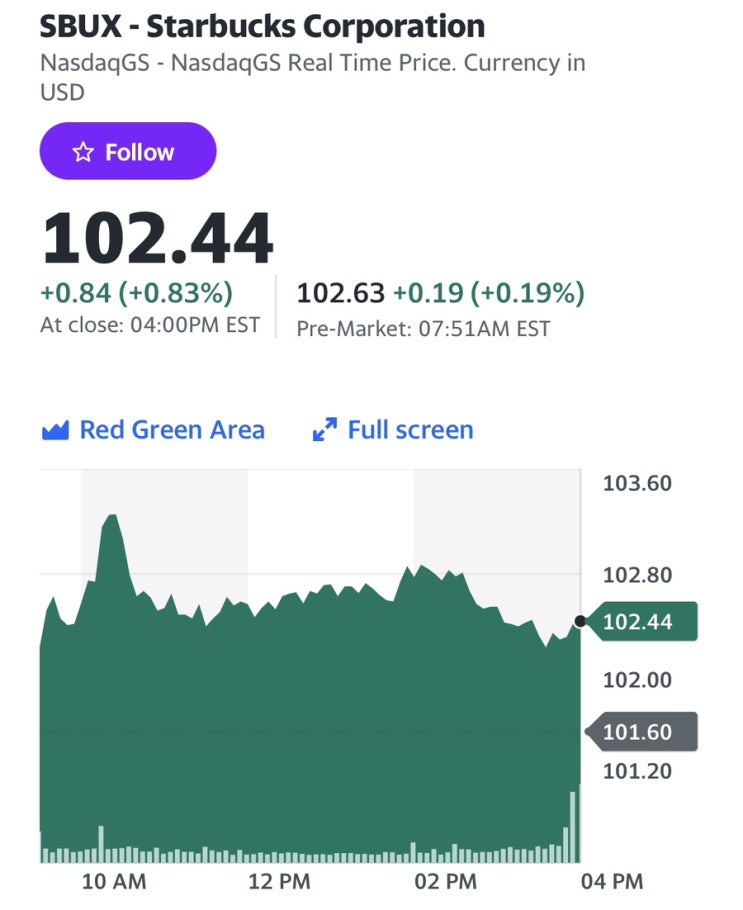Click the SBUX - Starbucks Corporation title

click(x=262, y=26)
